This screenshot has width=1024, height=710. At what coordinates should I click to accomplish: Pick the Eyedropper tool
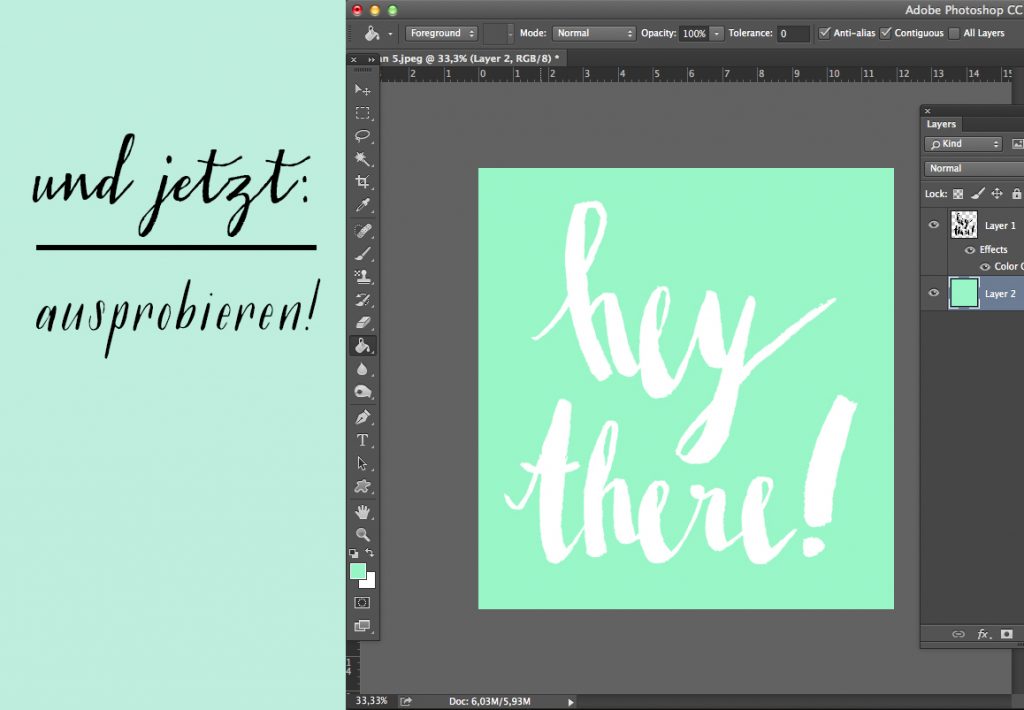tap(363, 205)
